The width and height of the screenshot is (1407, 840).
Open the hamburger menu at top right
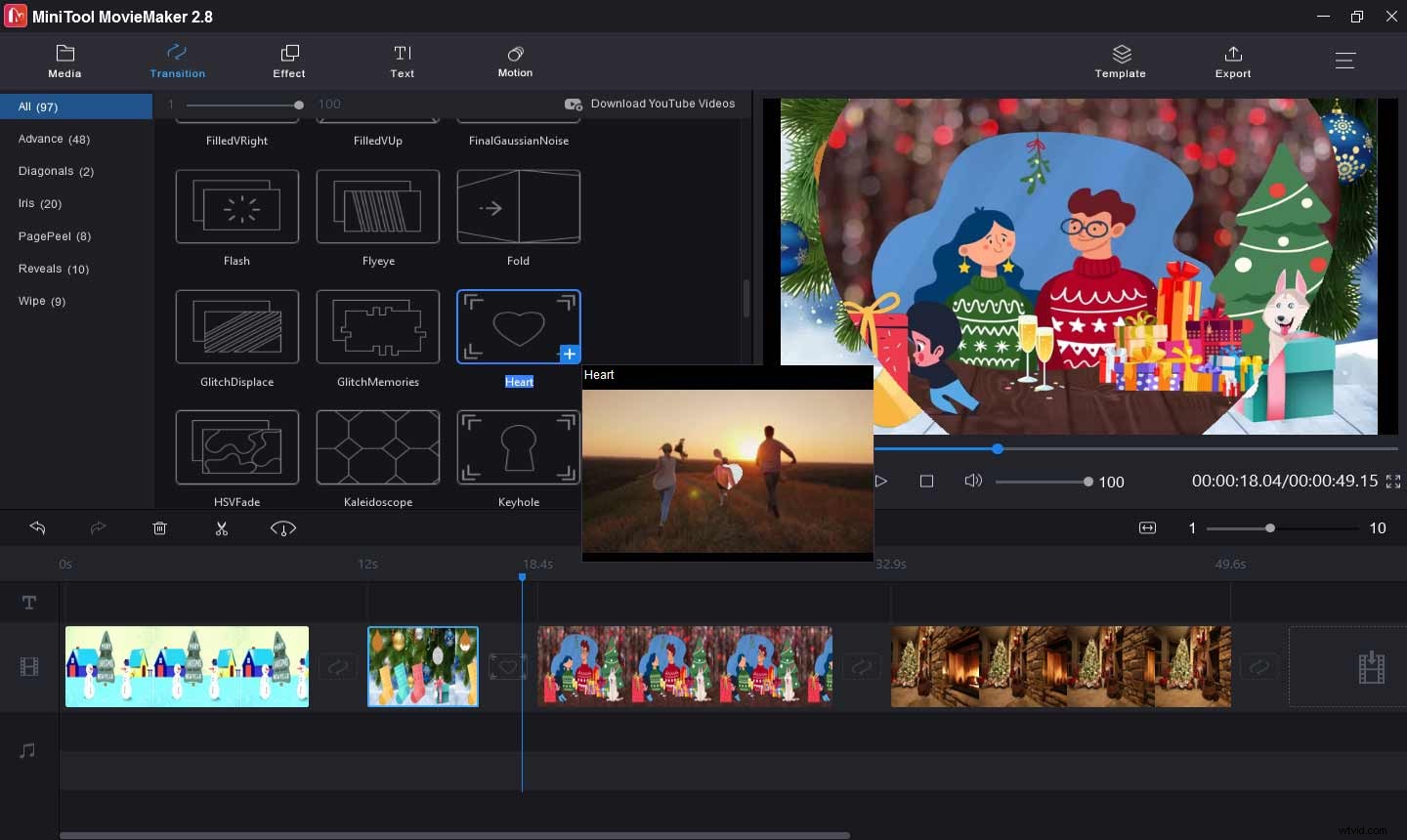tap(1345, 60)
